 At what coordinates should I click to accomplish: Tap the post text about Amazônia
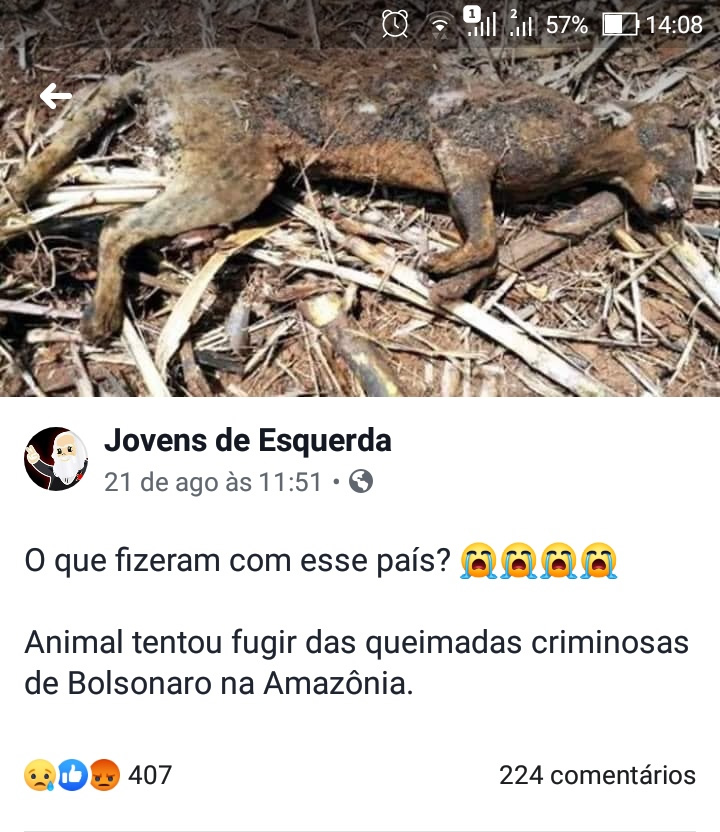[x=357, y=662]
